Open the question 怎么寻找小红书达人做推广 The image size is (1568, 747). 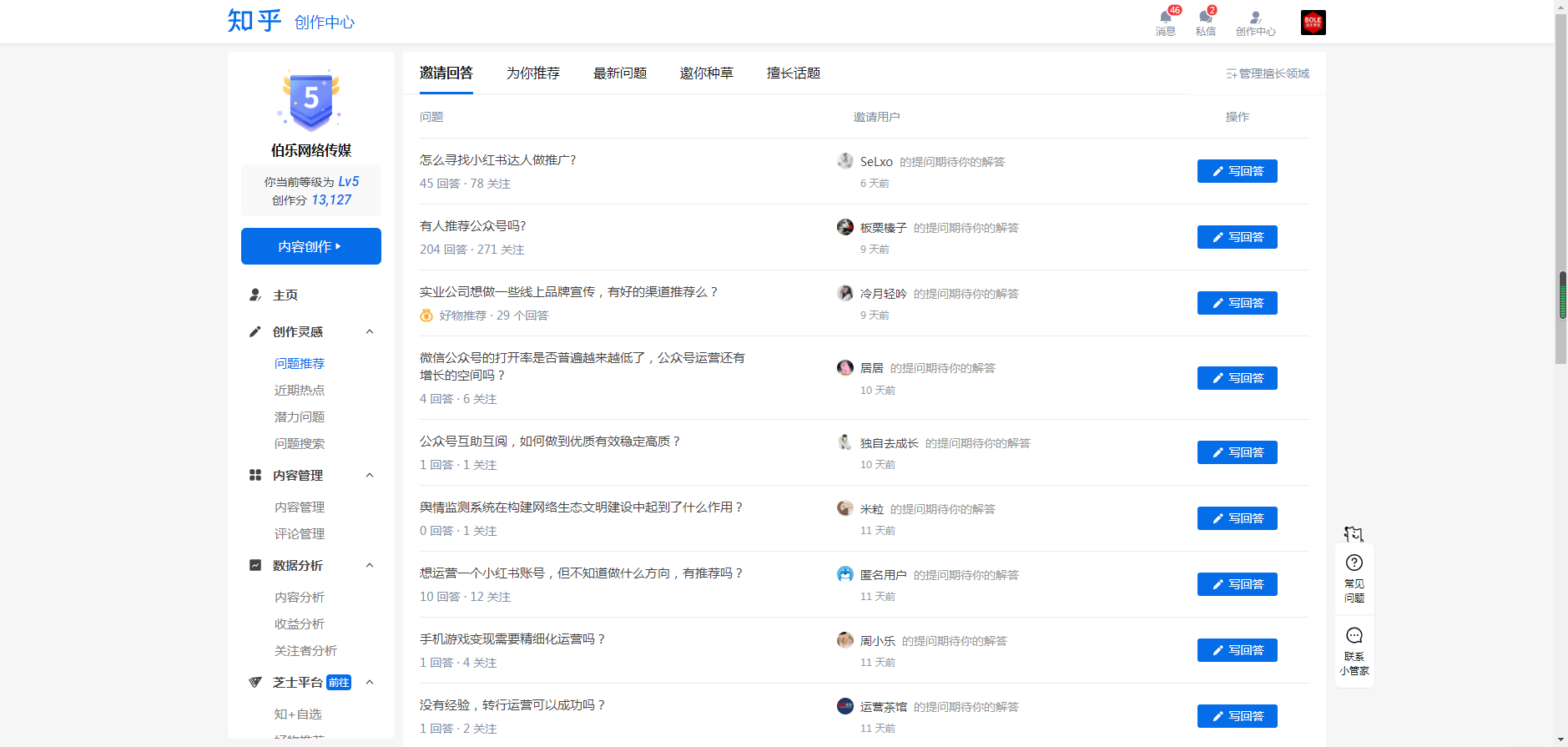[498, 160]
